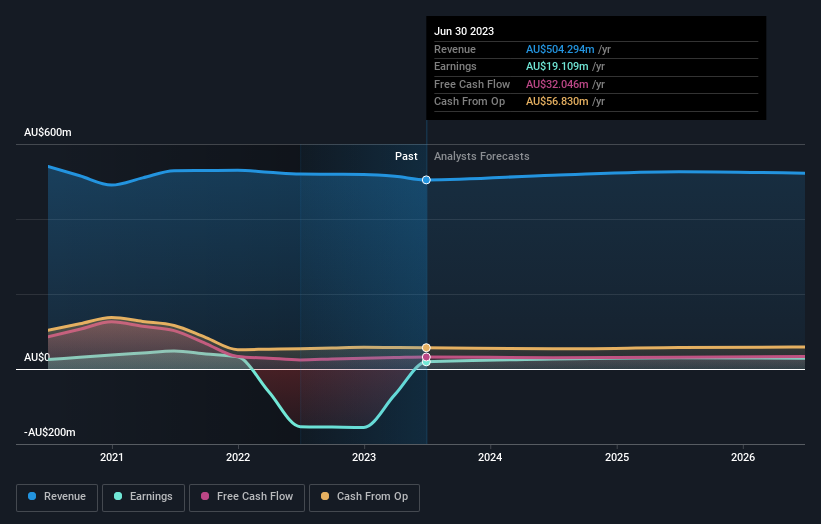Click the AU$600m y-axis label

click(48, 132)
